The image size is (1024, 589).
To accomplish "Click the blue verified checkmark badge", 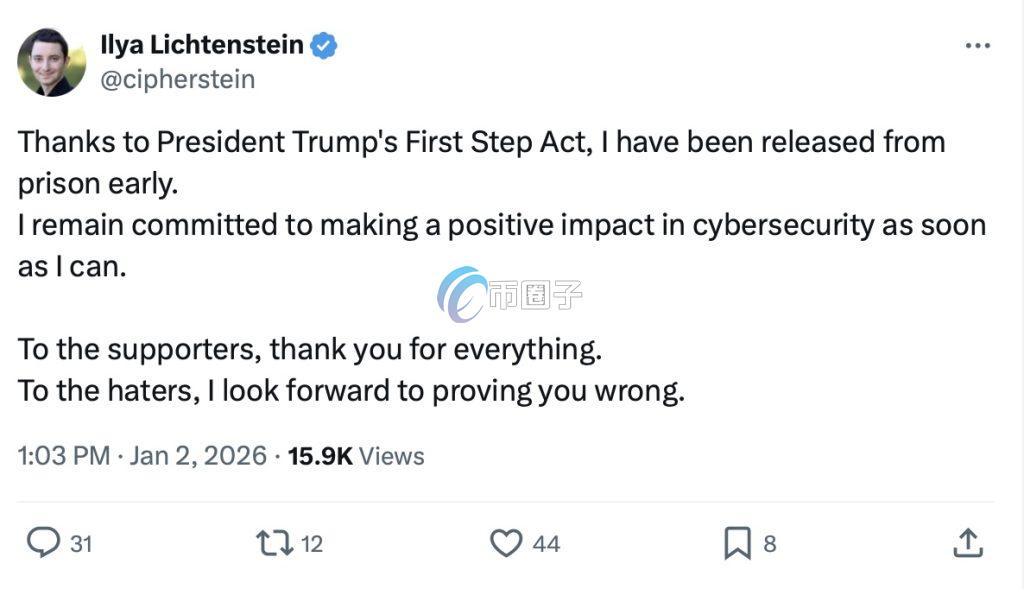I will coord(323,45).
